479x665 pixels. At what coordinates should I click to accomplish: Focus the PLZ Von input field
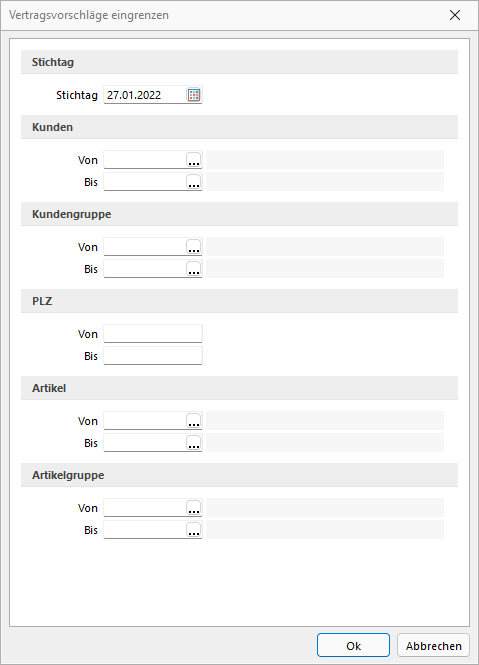(x=153, y=334)
